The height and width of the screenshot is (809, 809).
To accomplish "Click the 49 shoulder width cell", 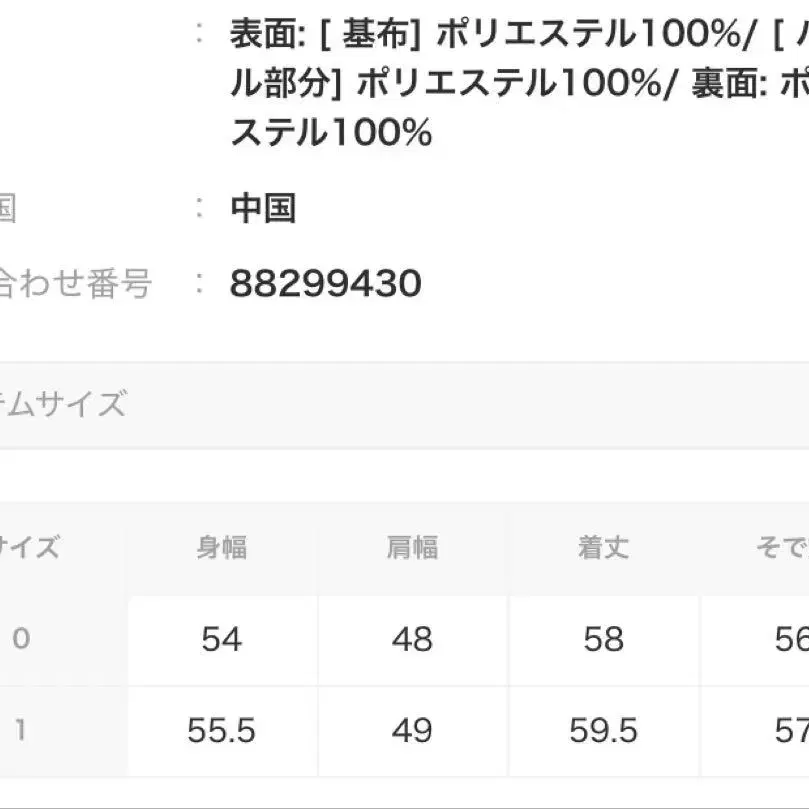I will pos(412,731).
